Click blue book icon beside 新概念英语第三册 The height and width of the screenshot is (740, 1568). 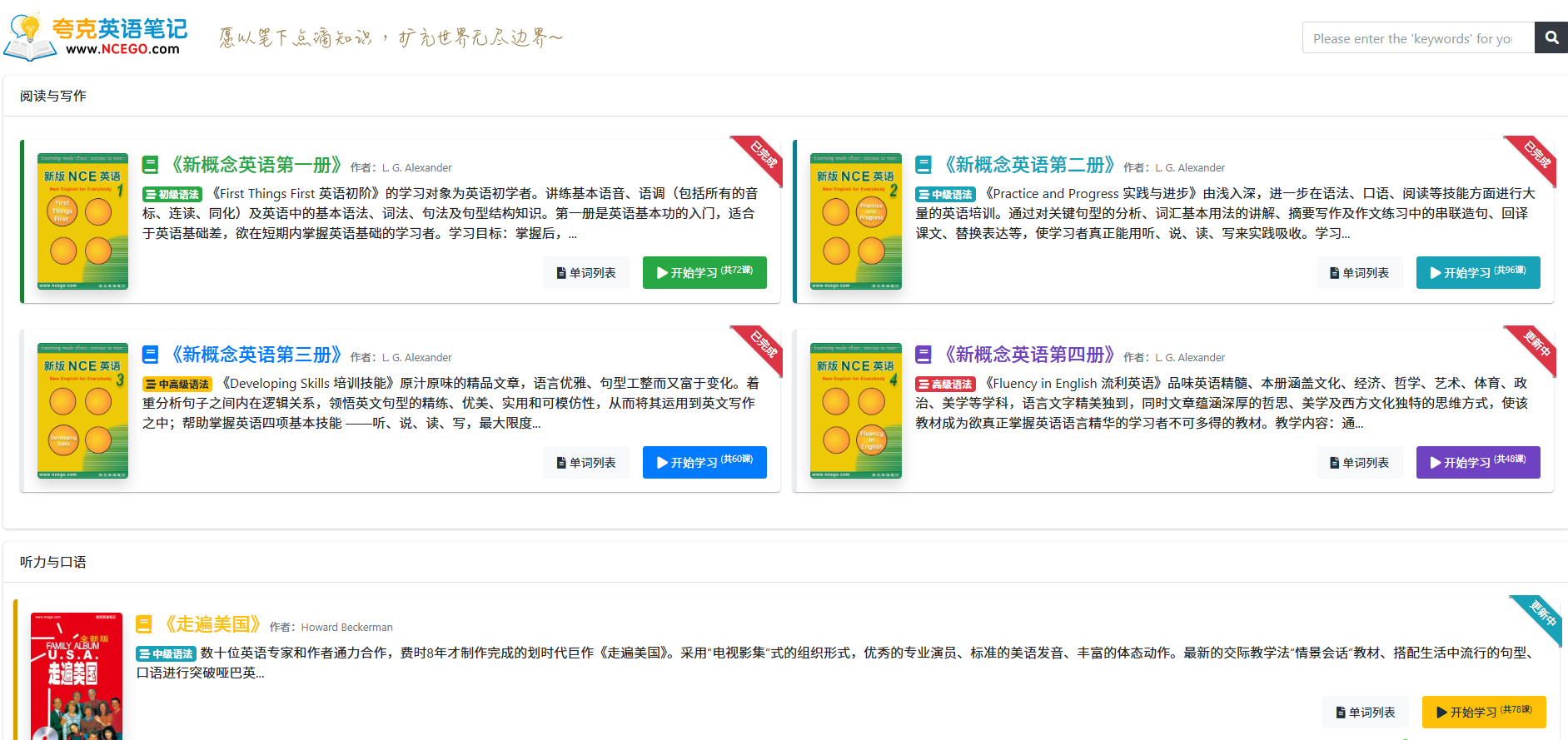(x=150, y=355)
